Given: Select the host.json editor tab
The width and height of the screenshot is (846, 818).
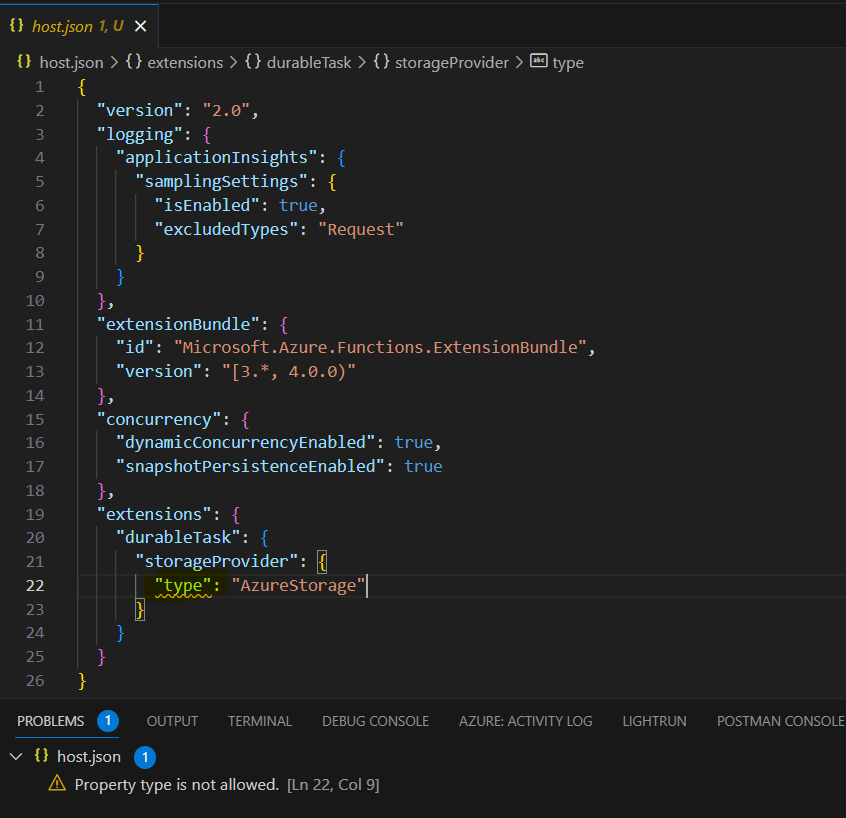Looking at the screenshot, I should pos(79,26).
